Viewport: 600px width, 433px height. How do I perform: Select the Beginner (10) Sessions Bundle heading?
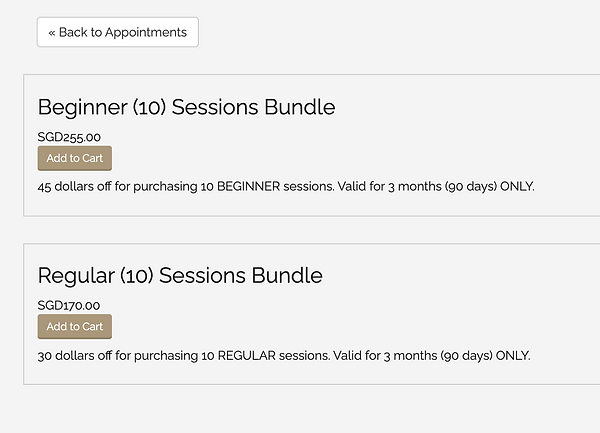pyautogui.click(x=186, y=107)
